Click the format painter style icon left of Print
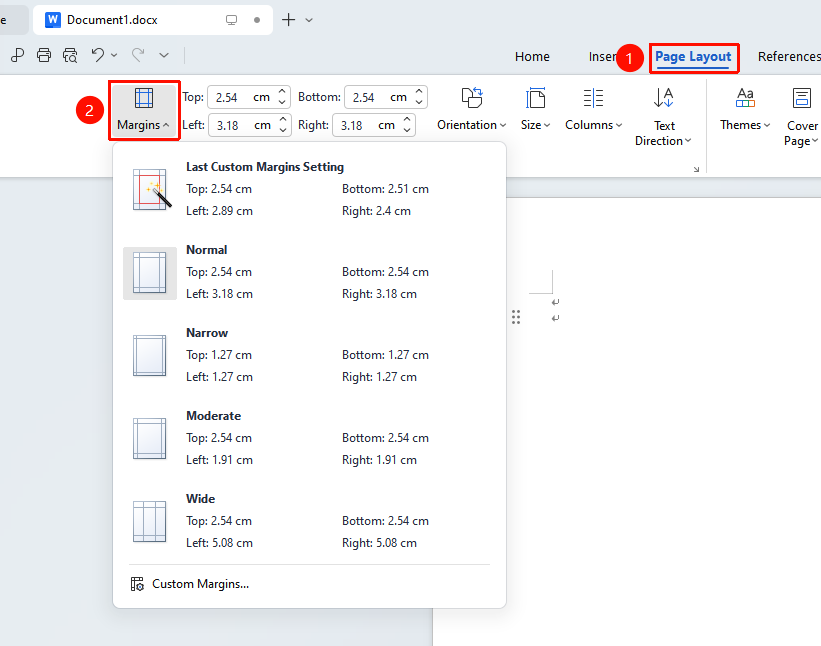Image resolution: width=821 pixels, height=646 pixels. coord(18,55)
